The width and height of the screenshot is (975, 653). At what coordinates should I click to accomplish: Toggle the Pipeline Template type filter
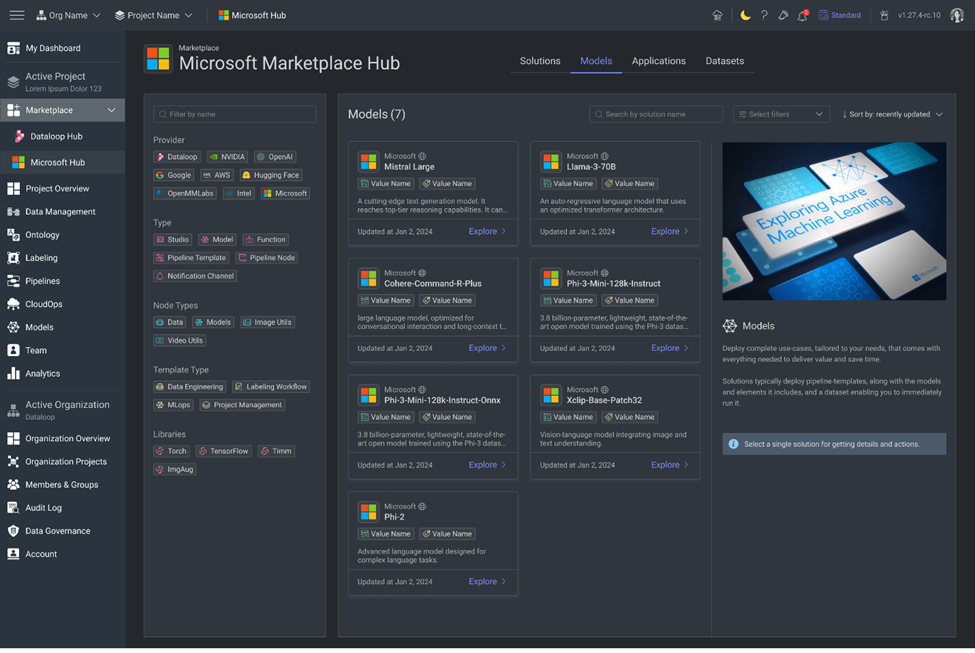point(191,257)
